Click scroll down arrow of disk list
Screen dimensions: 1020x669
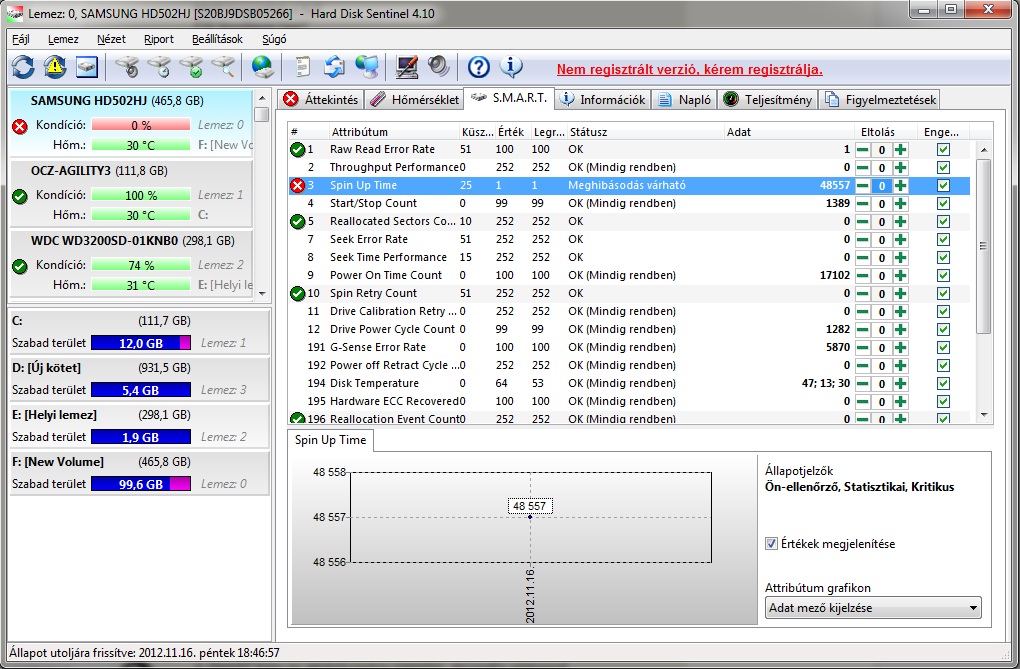(262, 294)
